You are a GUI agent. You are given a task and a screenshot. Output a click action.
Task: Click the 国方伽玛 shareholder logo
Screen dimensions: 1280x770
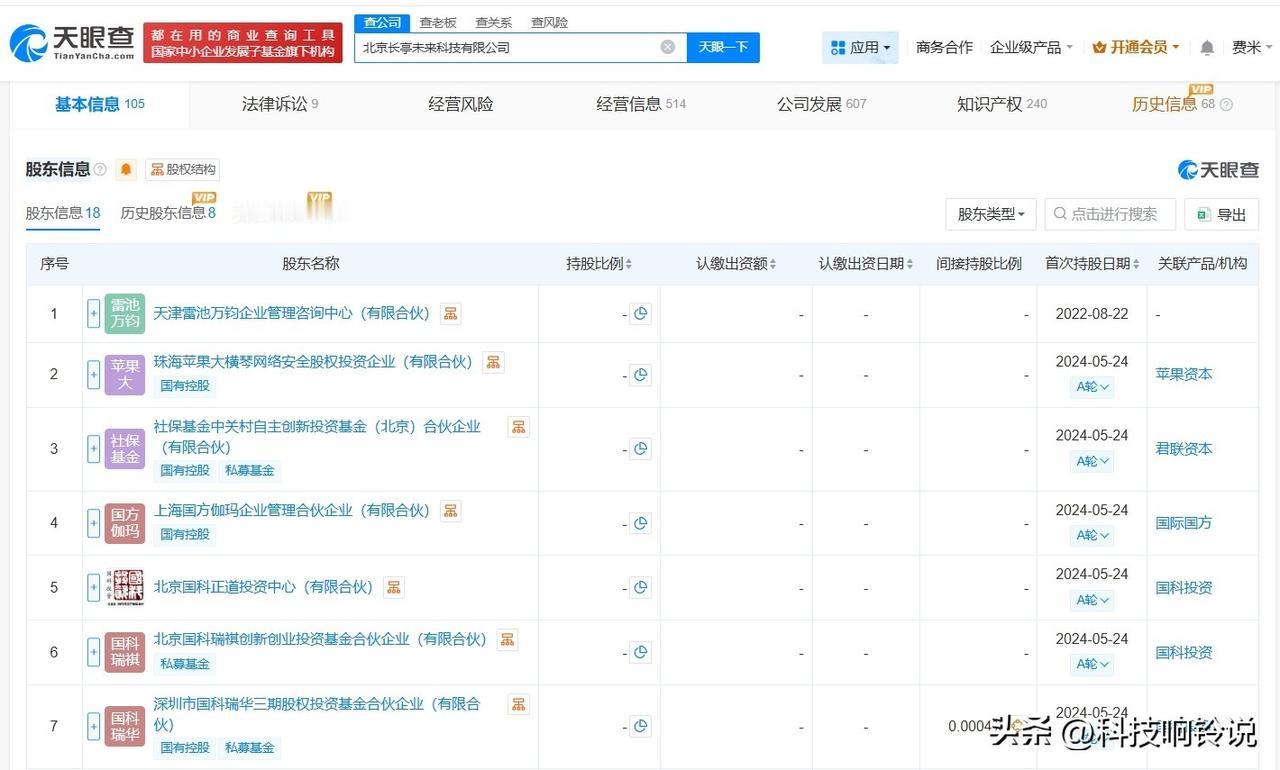coord(125,523)
